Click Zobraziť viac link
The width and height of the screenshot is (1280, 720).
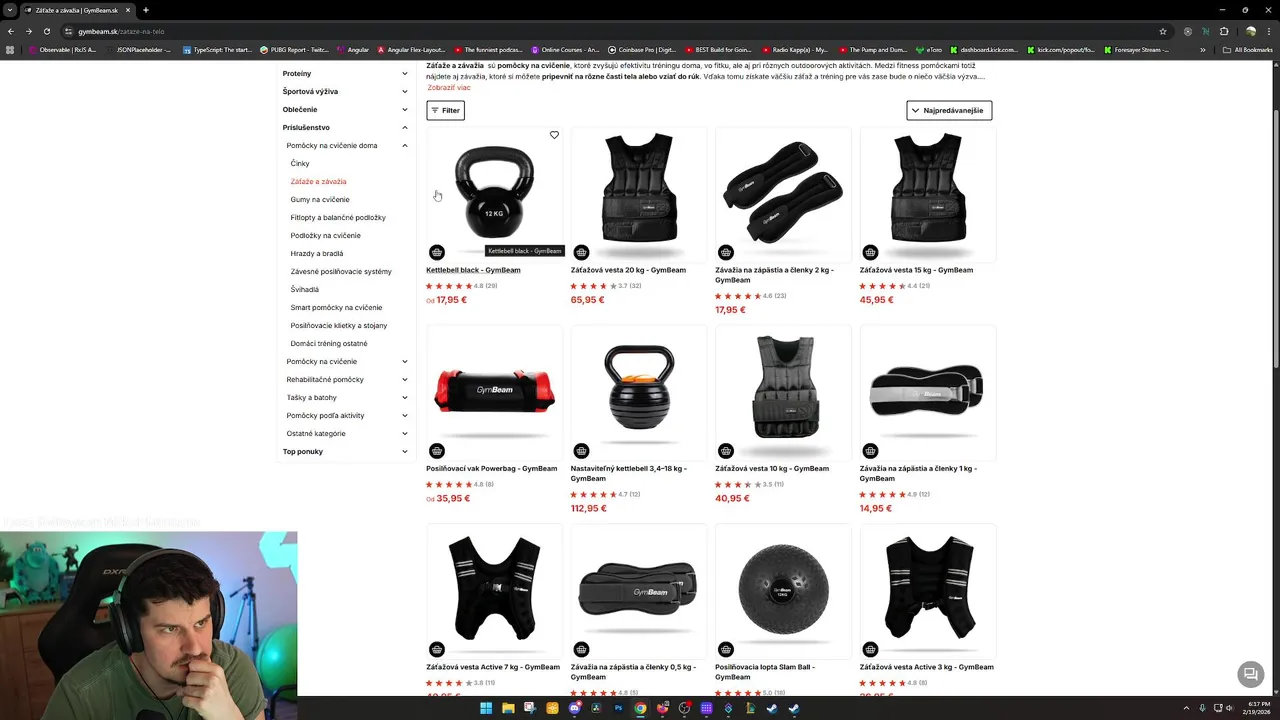(x=449, y=88)
